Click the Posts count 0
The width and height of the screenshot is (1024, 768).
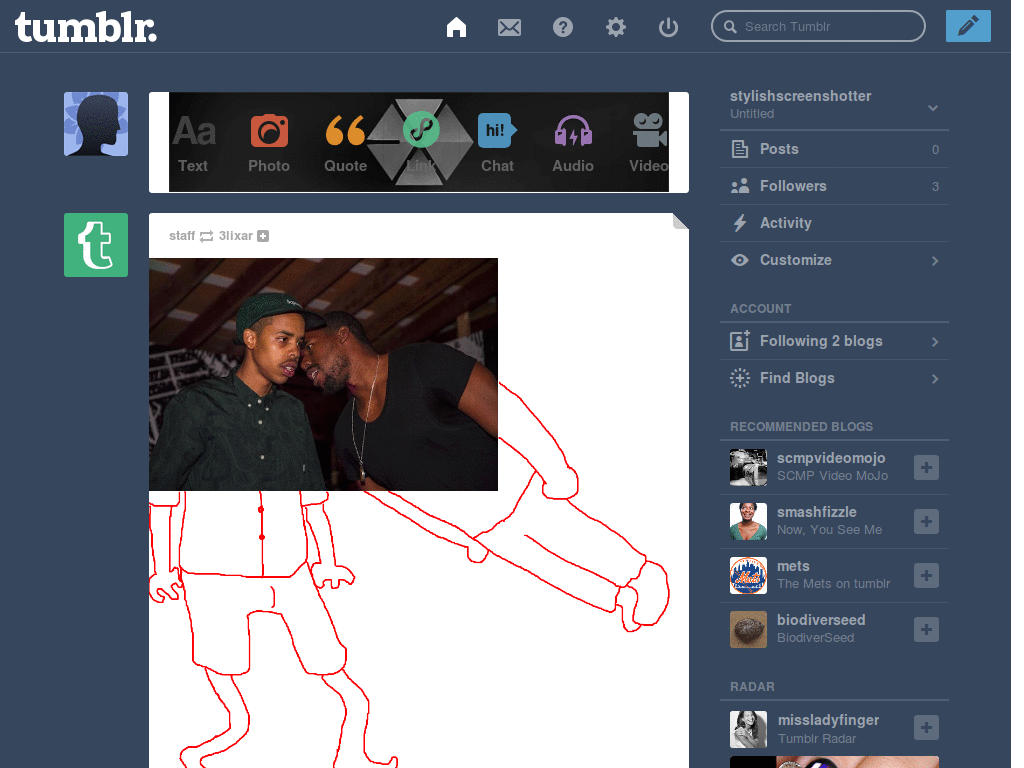pyautogui.click(x=935, y=150)
